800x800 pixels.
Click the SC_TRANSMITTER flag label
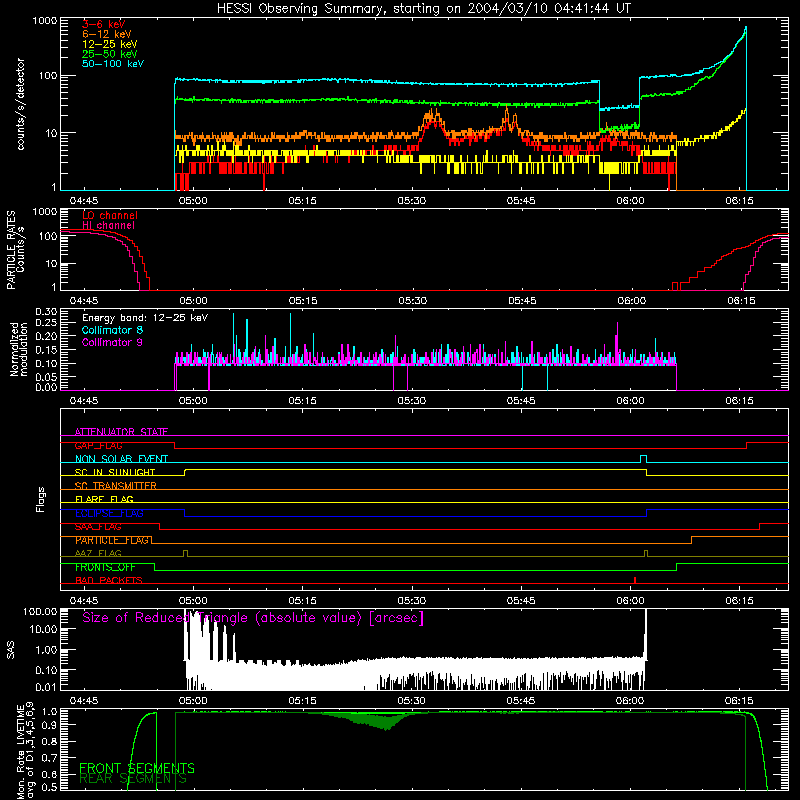click(x=115, y=485)
